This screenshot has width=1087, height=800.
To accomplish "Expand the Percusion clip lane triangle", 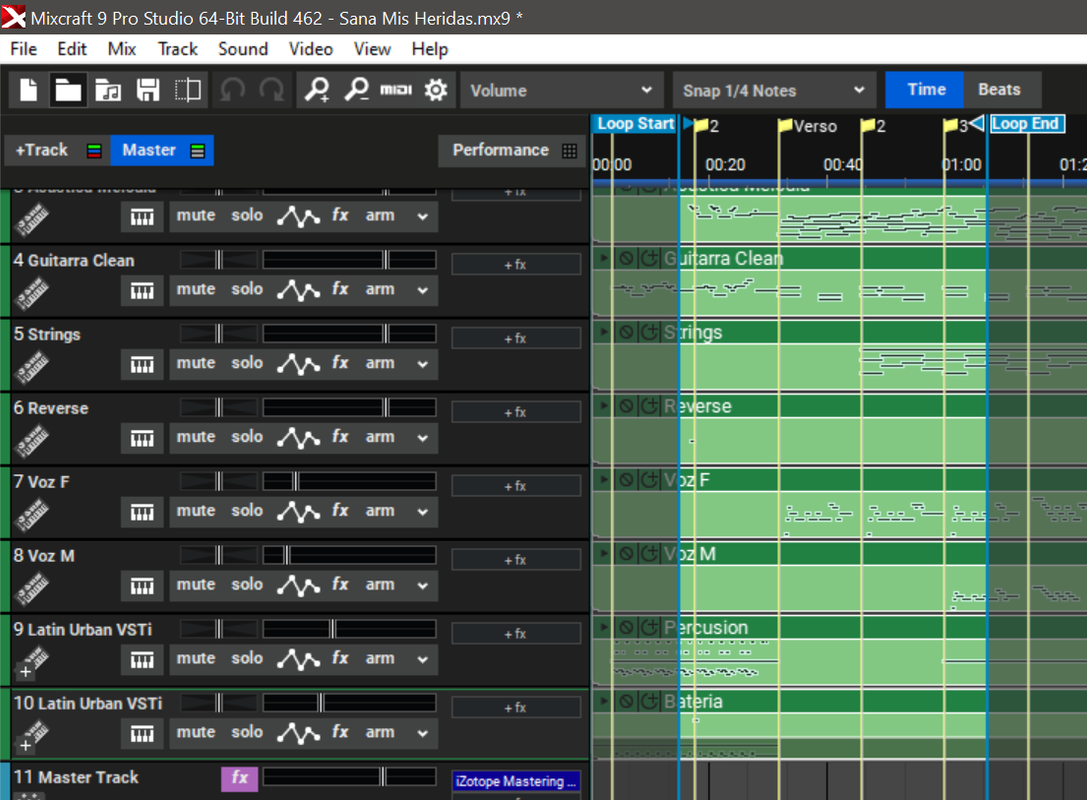I will pos(604,627).
